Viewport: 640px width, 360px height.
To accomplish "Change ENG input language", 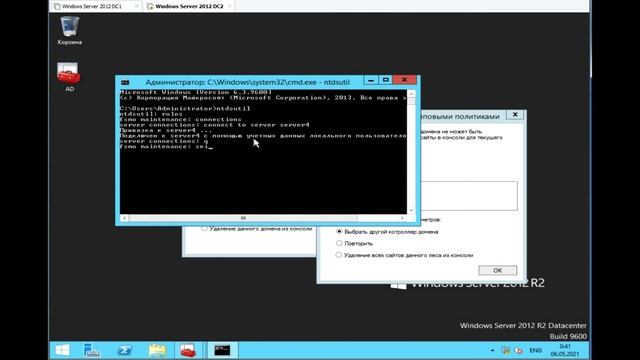I will 536,350.
